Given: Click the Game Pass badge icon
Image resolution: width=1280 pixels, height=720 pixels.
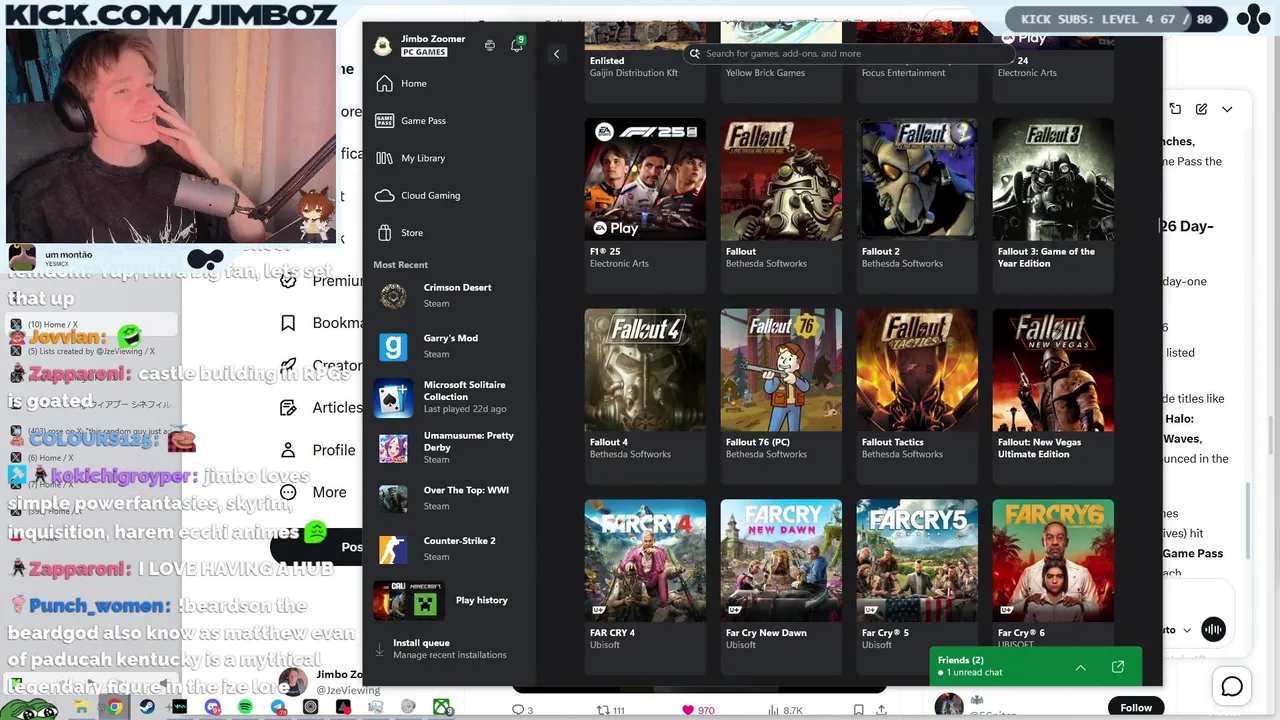Looking at the screenshot, I should pos(384,121).
